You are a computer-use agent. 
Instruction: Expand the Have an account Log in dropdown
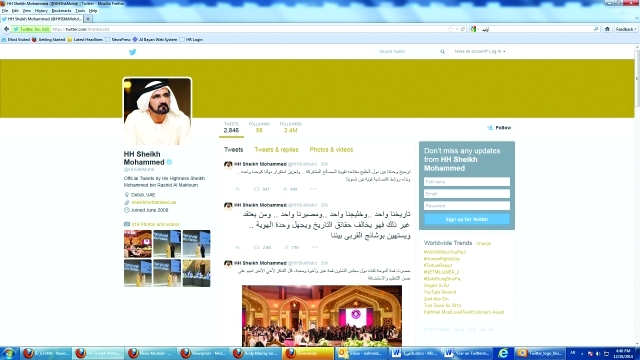480,51
